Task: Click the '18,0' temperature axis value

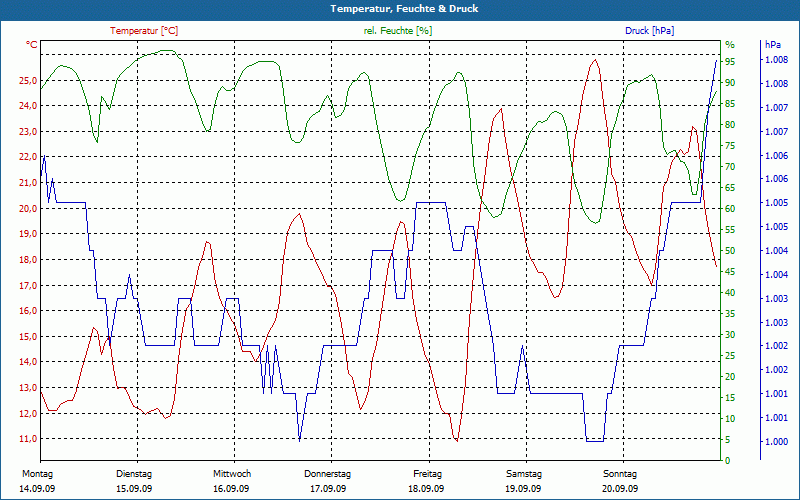Action: (28, 260)
